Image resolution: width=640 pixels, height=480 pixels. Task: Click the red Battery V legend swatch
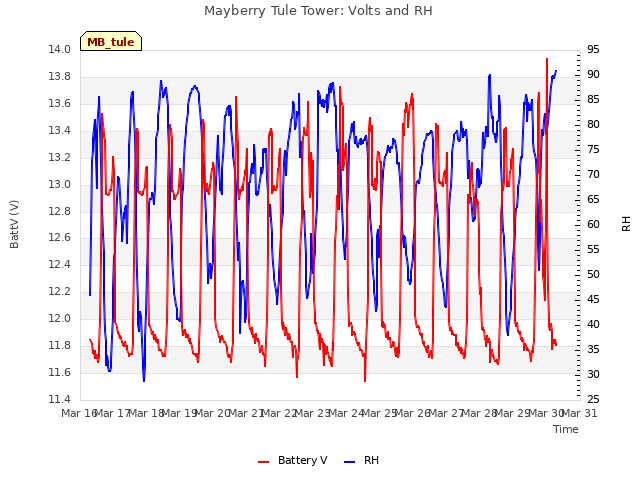coord(264,462)
